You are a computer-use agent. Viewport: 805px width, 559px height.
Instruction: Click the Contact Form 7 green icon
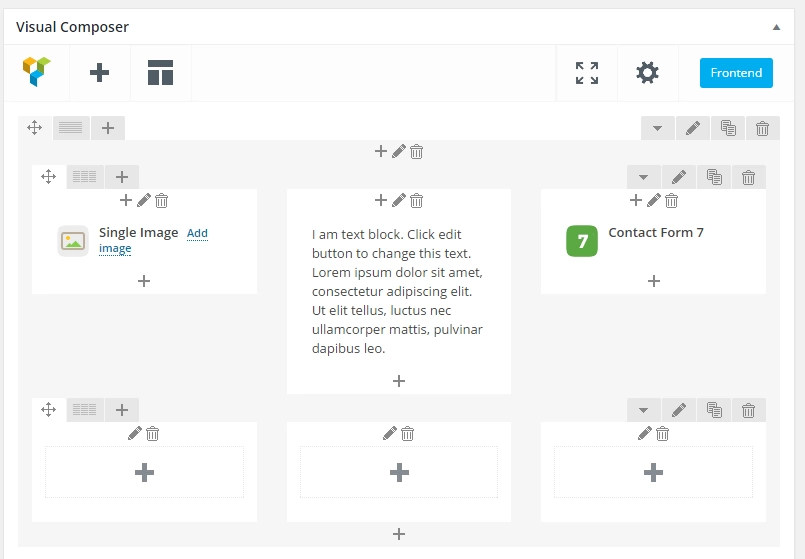pyautogui.click(x=582, y=241)
